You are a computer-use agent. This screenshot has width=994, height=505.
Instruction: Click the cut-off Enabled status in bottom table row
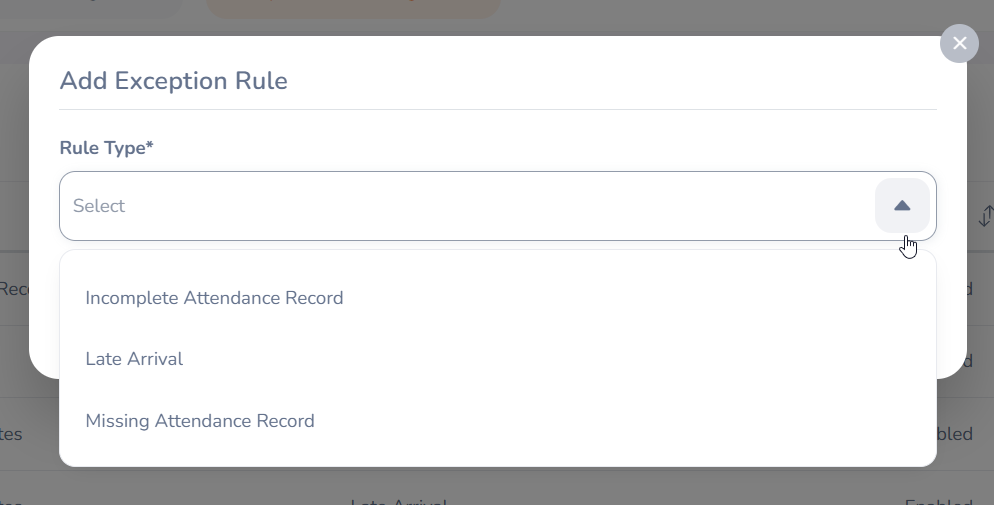[938, 500]
